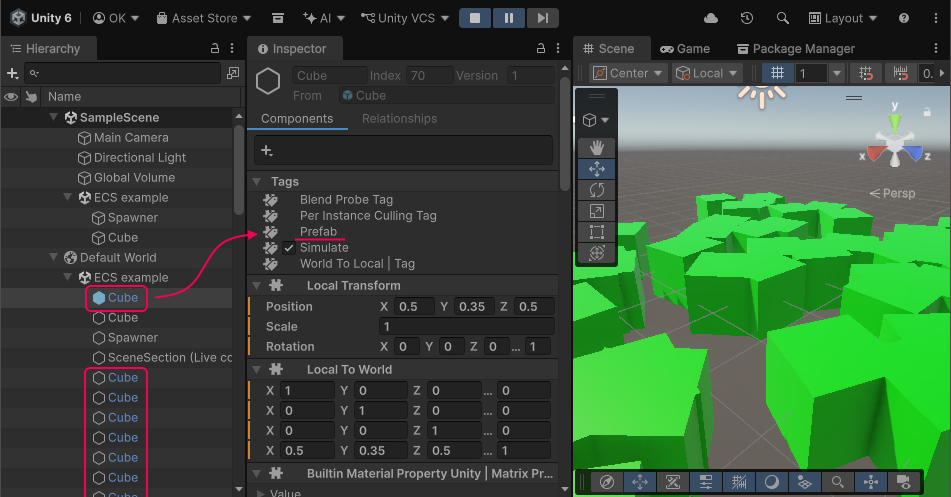Click the Position X field in Local Transform
The image size is (951, 497).
[x=415, y=306]
